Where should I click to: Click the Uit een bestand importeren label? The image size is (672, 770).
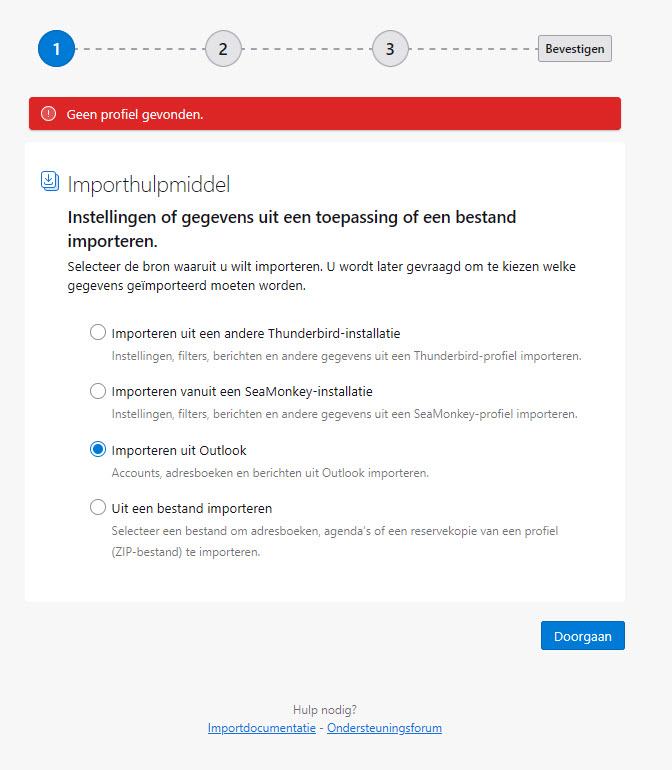coord(192,508)
